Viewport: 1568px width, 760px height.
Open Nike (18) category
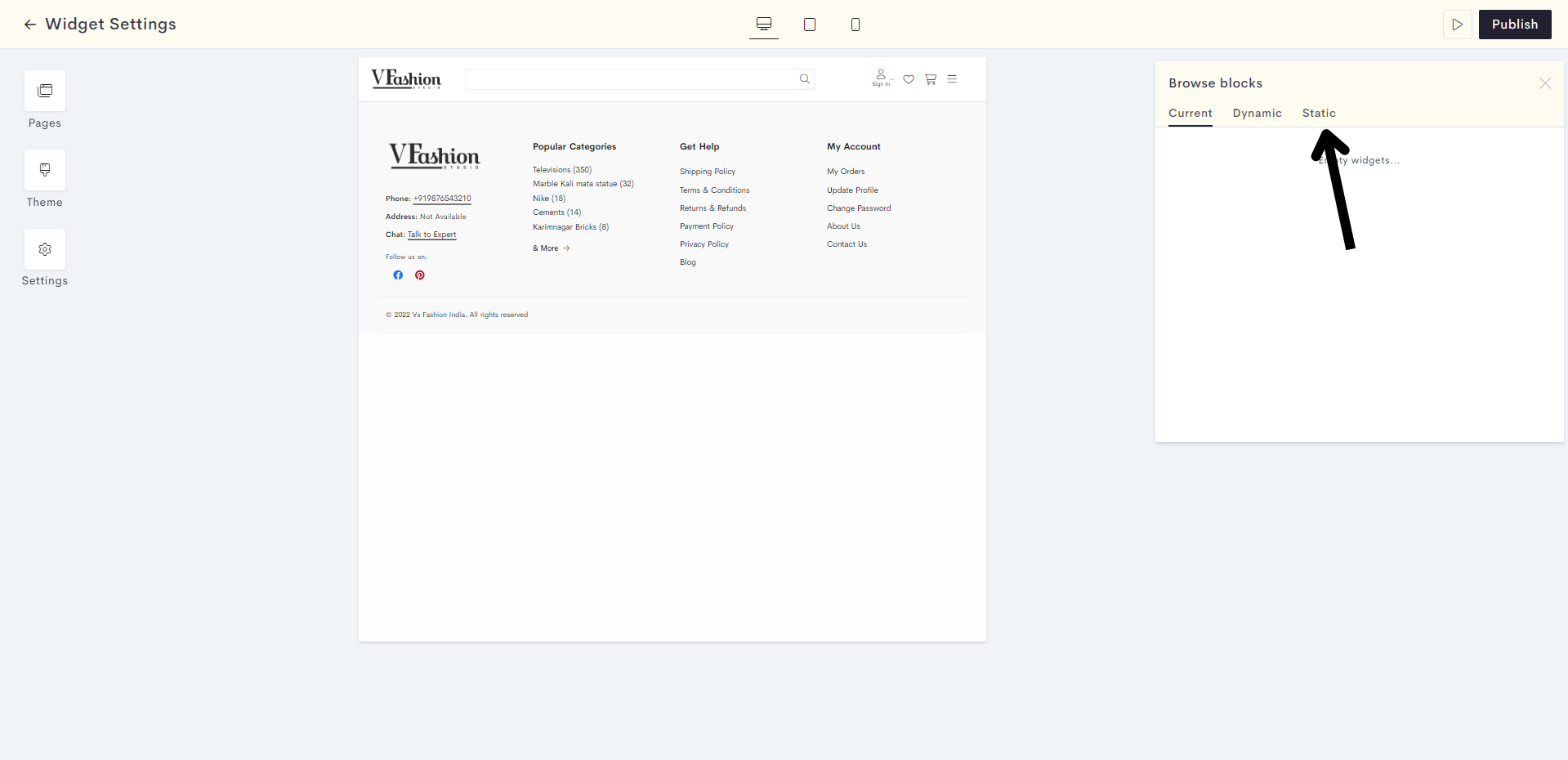tap(549, 199)
